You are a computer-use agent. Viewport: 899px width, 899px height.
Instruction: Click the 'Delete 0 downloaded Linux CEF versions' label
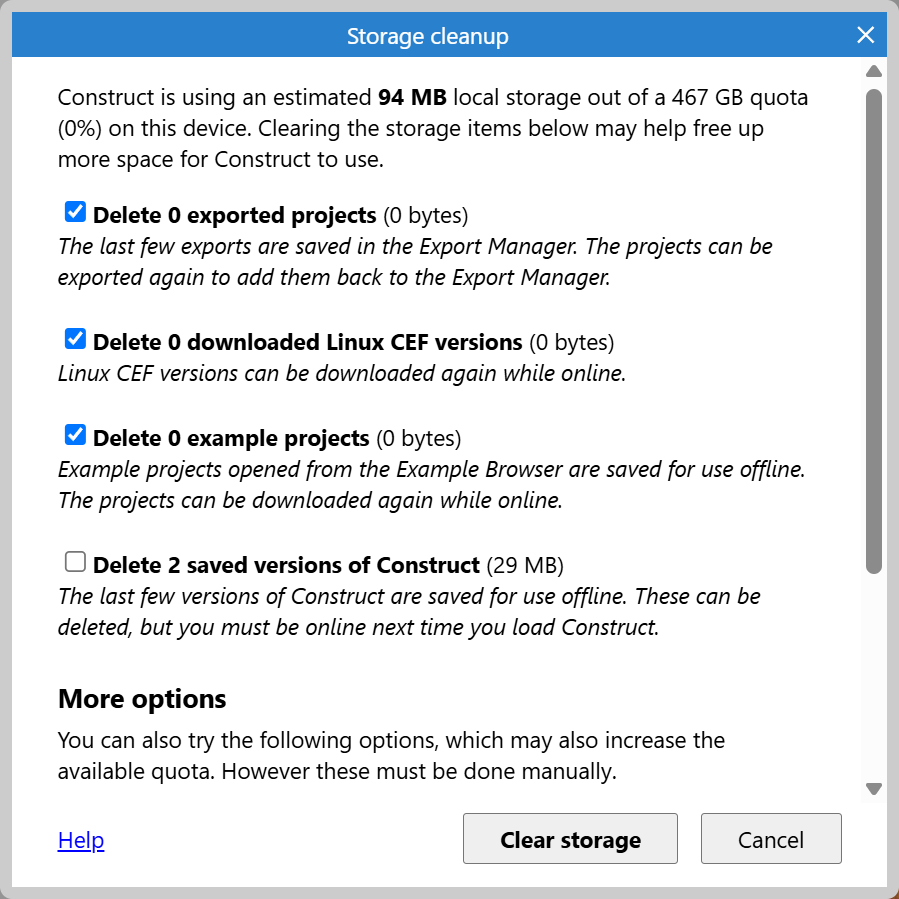click(307, 342)
